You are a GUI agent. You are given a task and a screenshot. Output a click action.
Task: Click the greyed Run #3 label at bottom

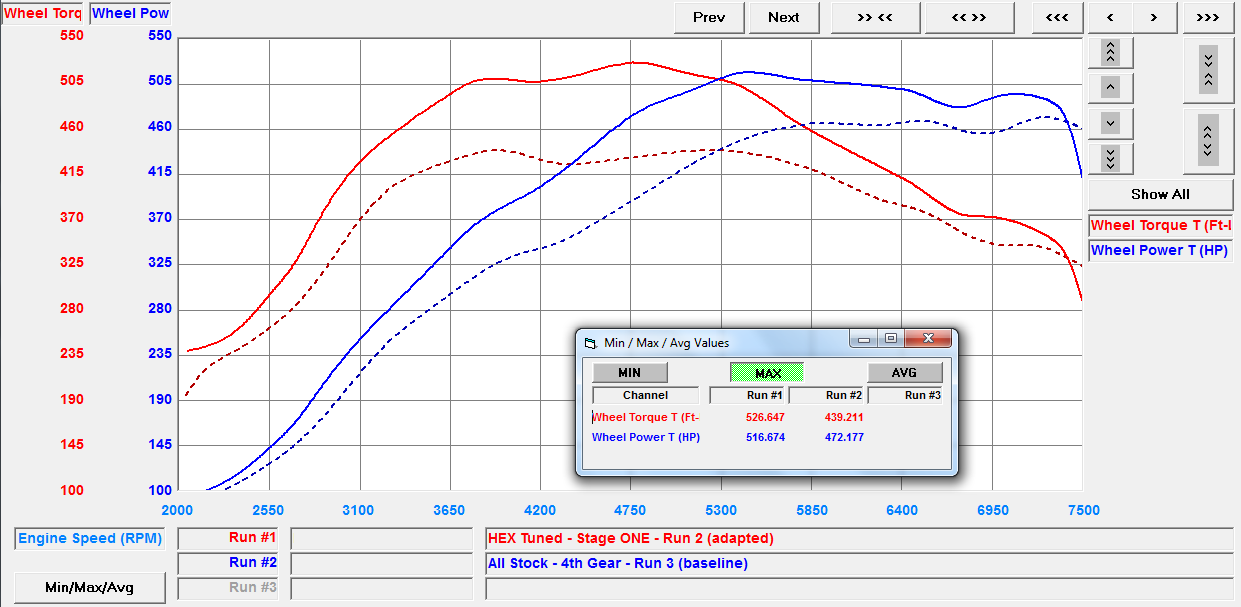229,588
